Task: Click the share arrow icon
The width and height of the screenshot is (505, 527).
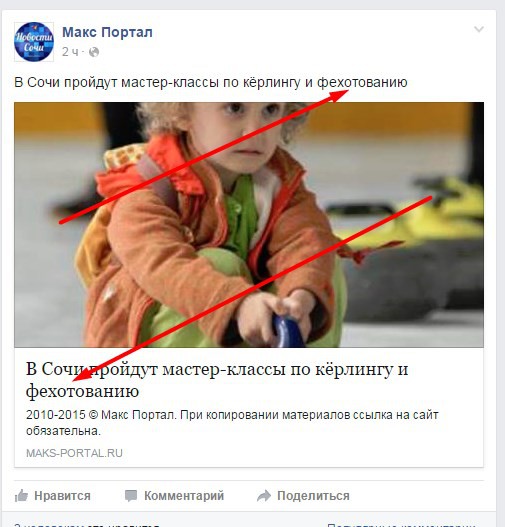Action: click(264, 496)
